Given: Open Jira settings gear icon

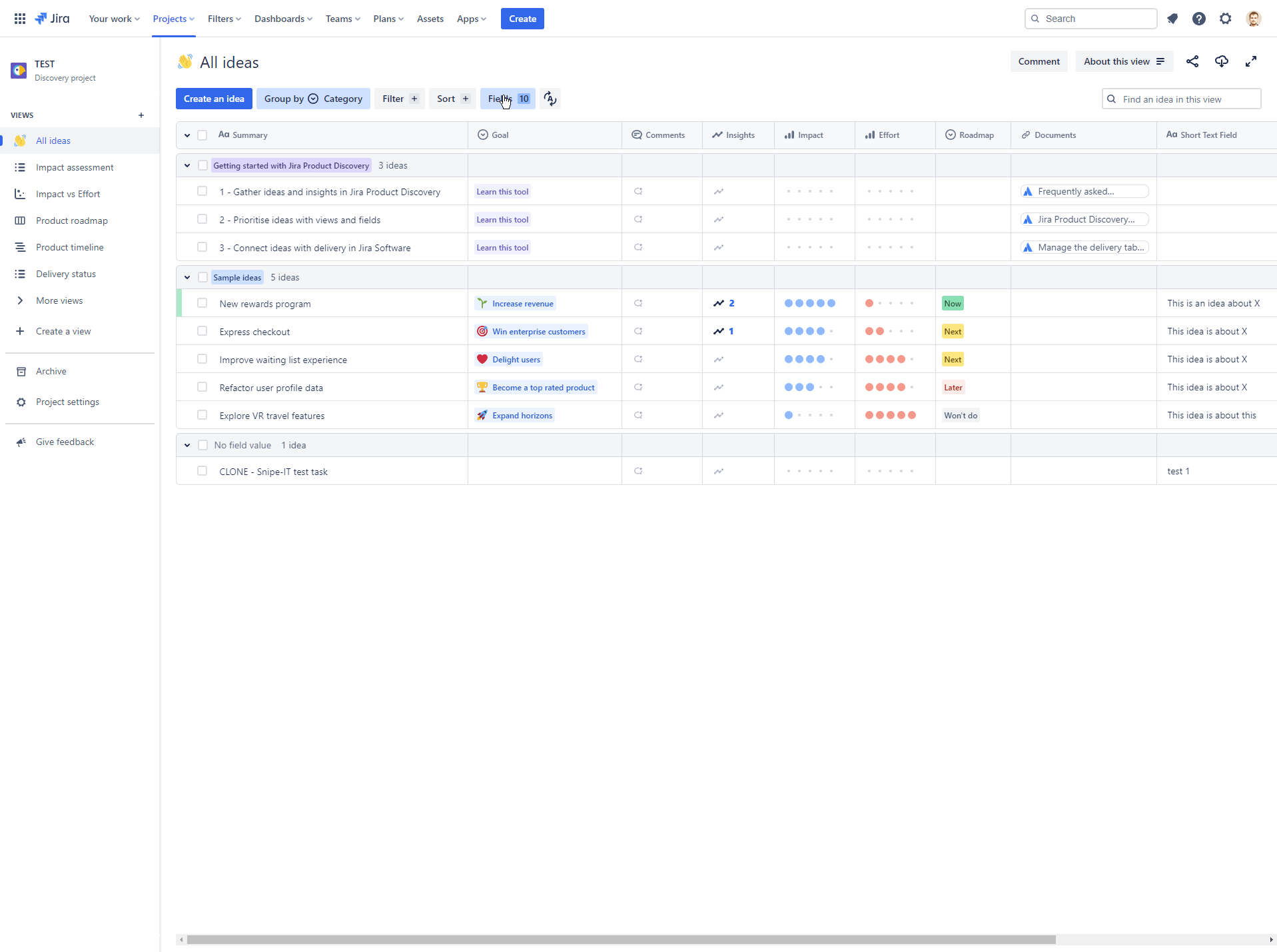Looking at the screenshot, I should 1225,18.
